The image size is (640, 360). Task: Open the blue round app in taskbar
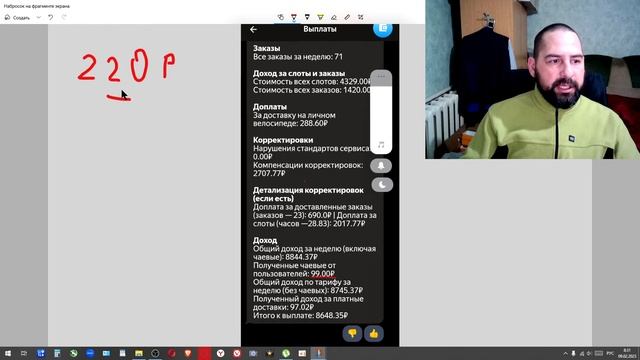pos(90,353)
